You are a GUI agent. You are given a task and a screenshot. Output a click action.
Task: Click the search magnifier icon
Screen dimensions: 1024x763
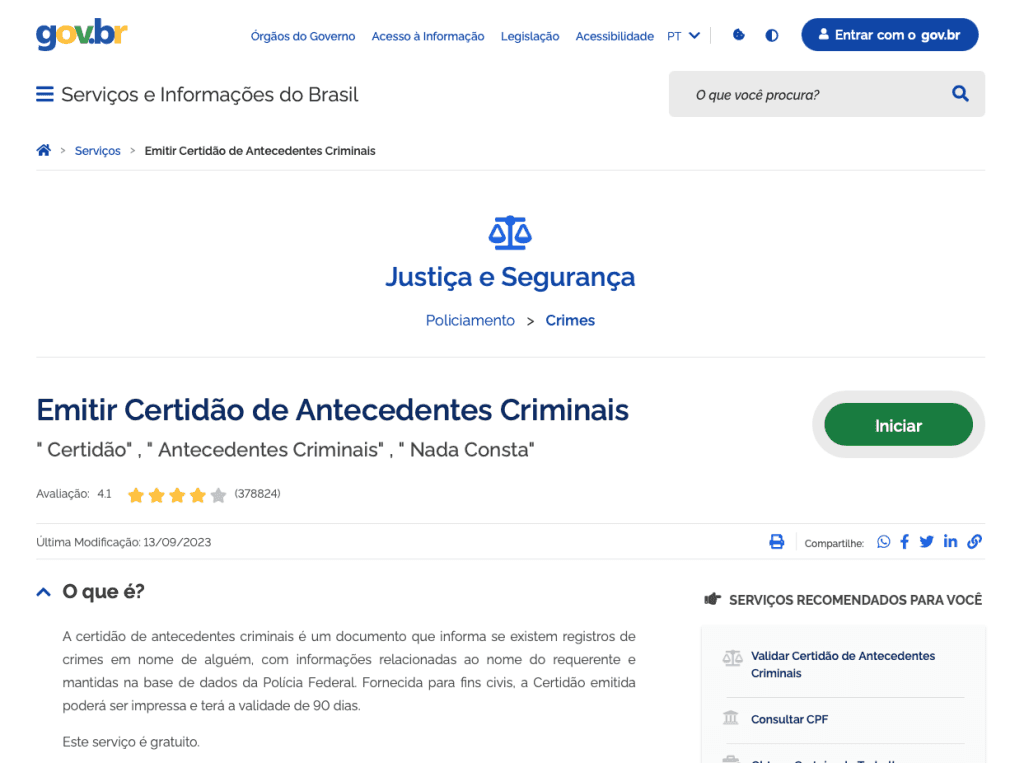coord(960,93)
